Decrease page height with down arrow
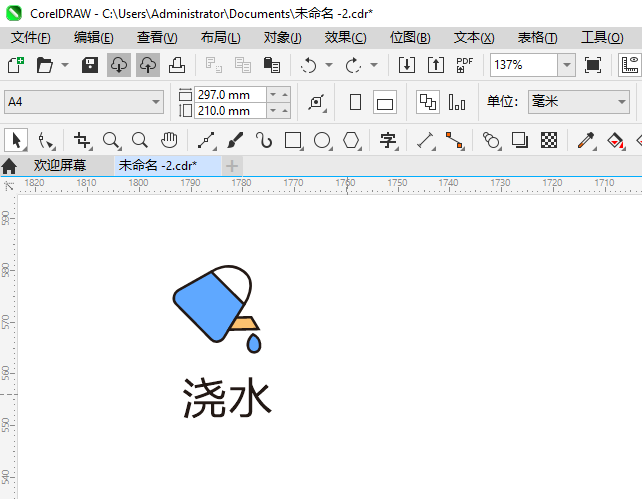The image size is (642, 499). click(273, 111)
